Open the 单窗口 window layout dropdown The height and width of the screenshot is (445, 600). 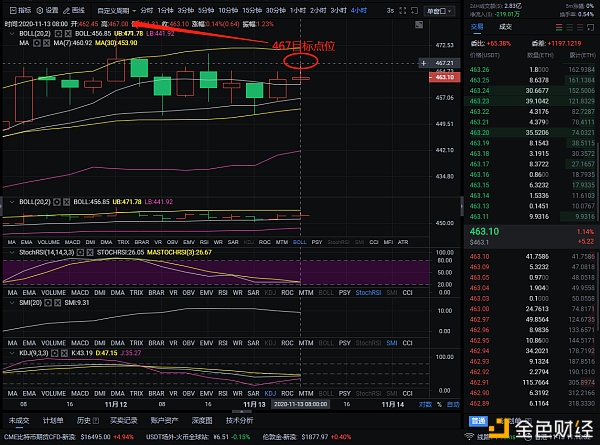tap(439, 11)
